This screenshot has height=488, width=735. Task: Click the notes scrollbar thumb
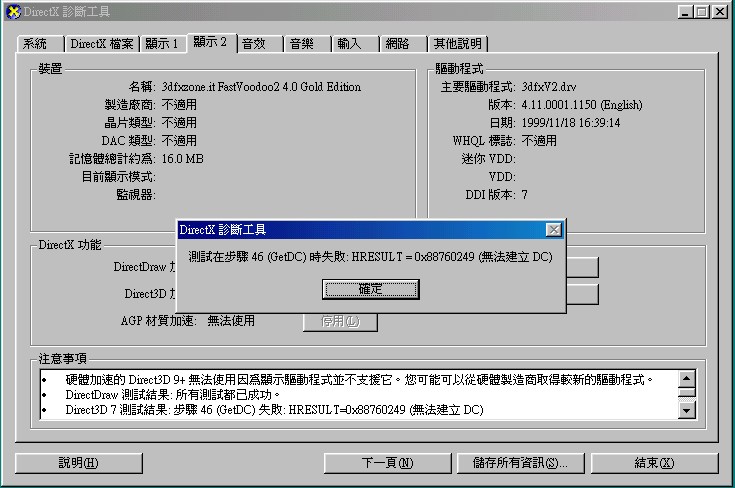(687, 392)
